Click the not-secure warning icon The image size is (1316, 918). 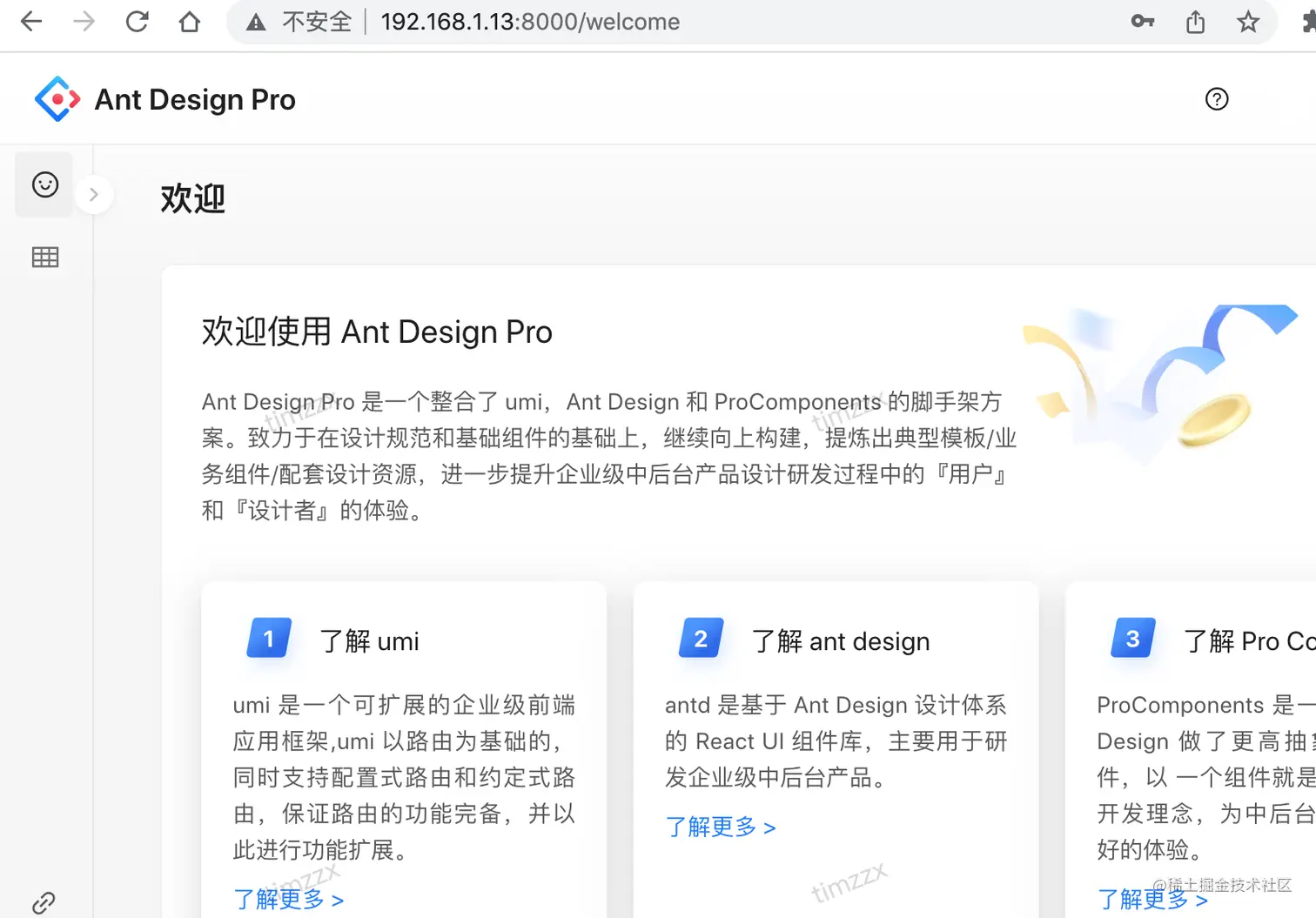click(x=256, y=23)
